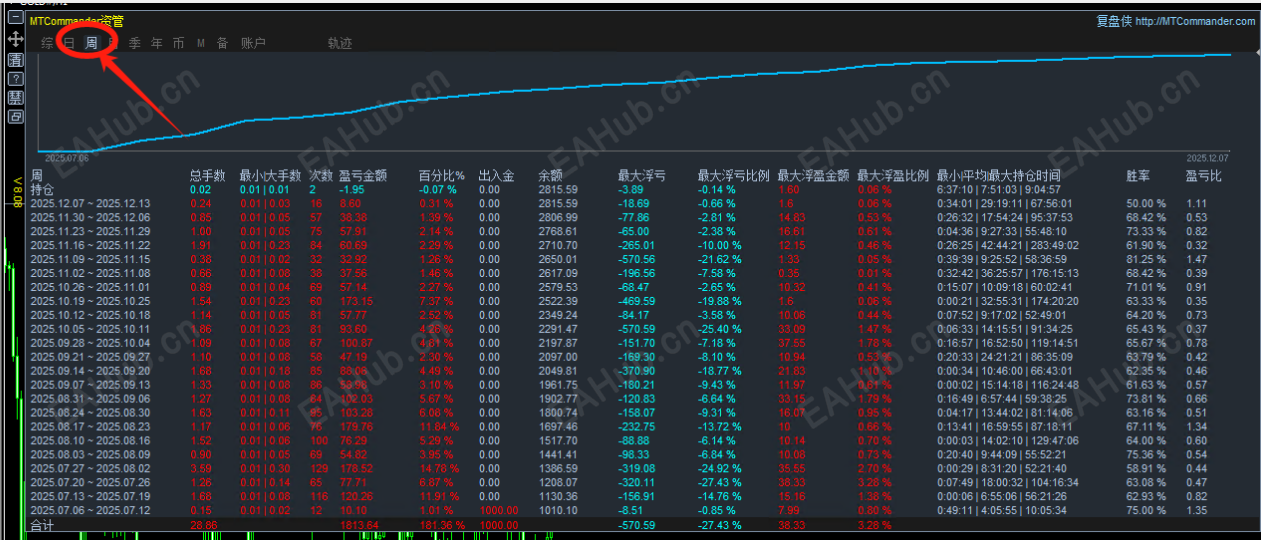1261x540 pixels.
Task: Select week row 2025.10.19 ~ 2025.10.25
Action: click(x=91, y=301)
